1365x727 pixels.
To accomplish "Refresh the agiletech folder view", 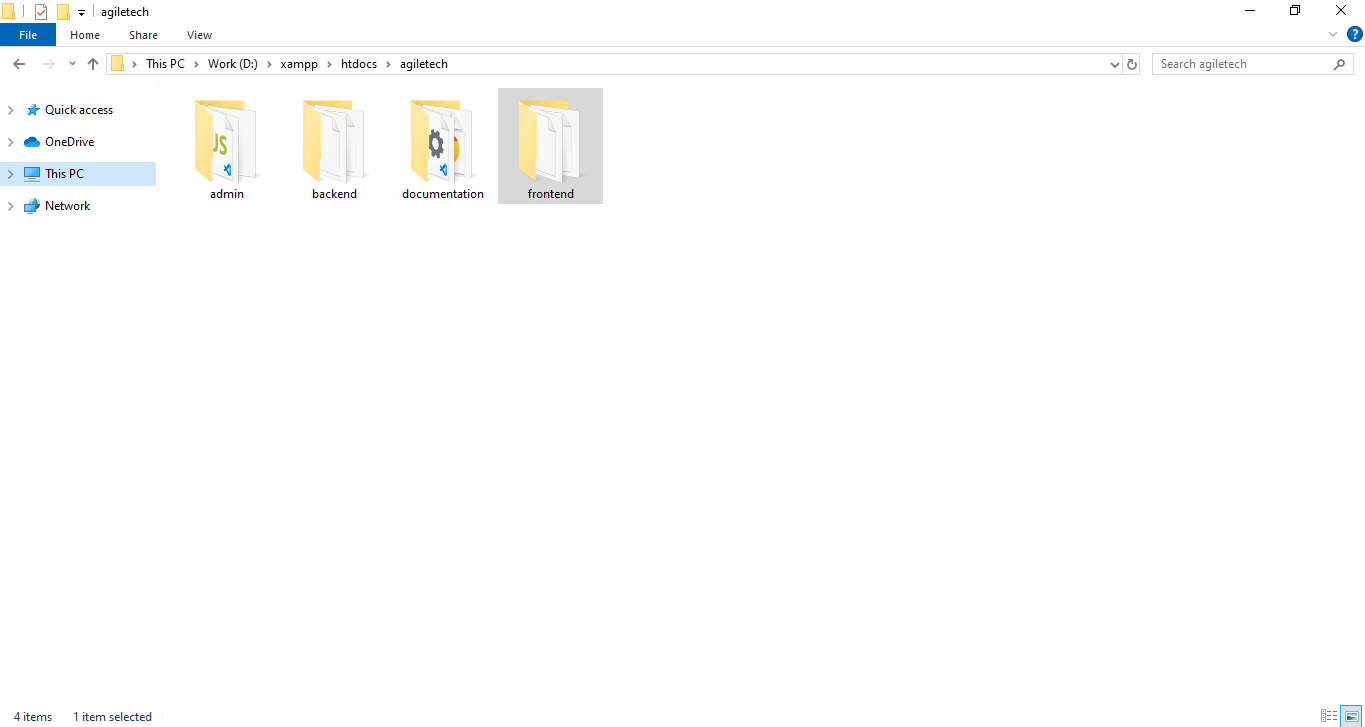I will pos(1132,64).
